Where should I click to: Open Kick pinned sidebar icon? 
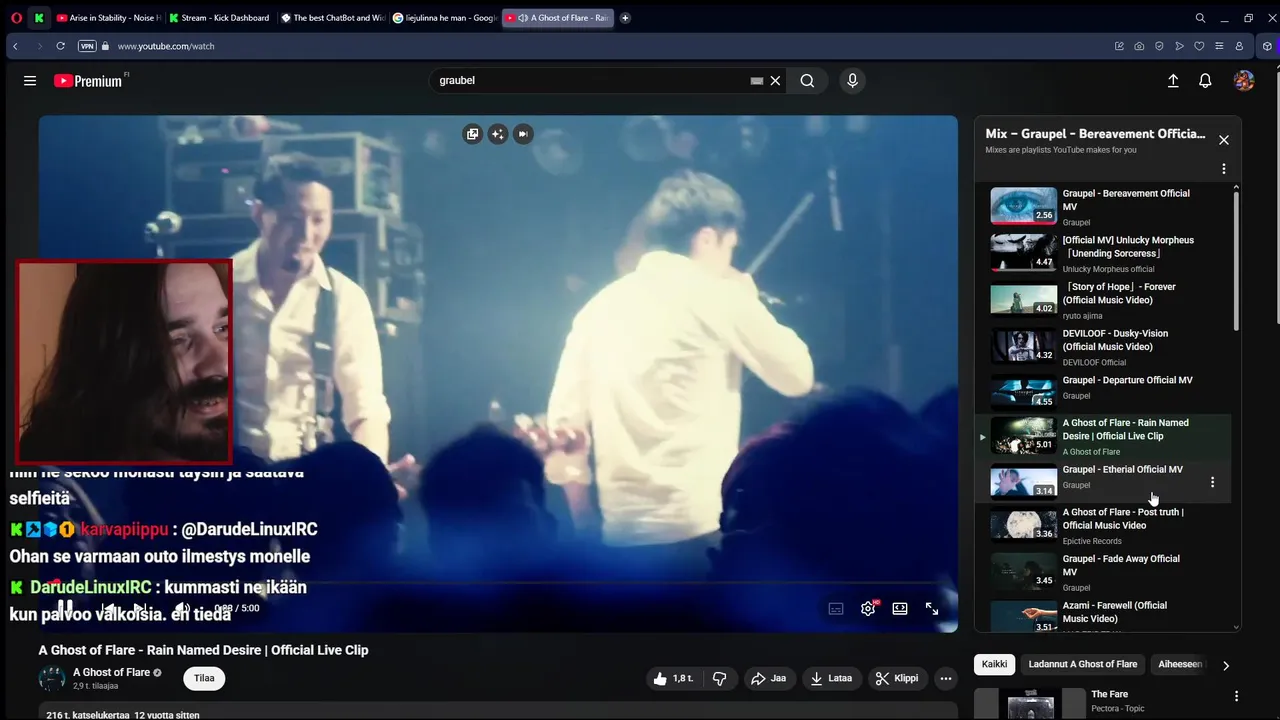tap(39, 18)
